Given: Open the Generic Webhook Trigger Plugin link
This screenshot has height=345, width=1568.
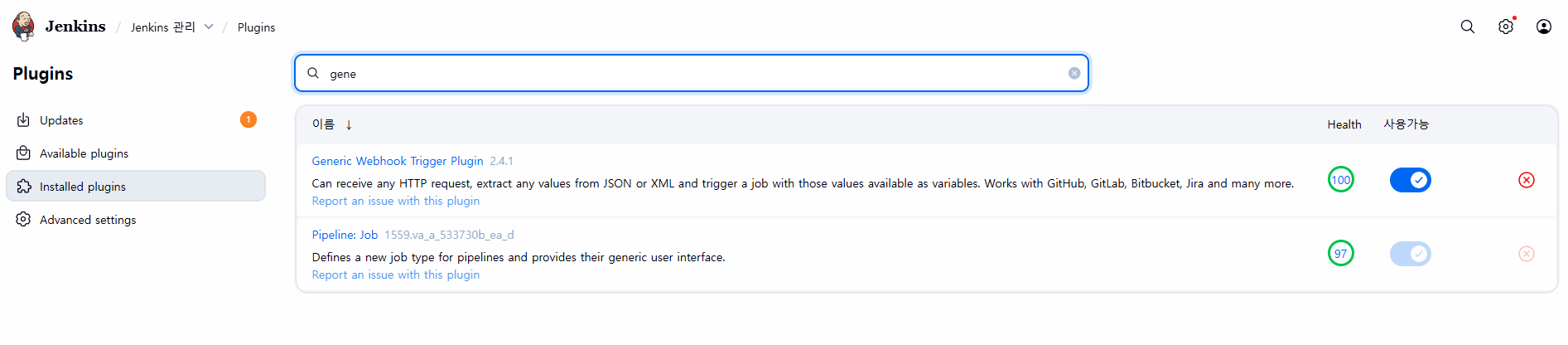Looking at the screenshot, I should tap(398, 161).
